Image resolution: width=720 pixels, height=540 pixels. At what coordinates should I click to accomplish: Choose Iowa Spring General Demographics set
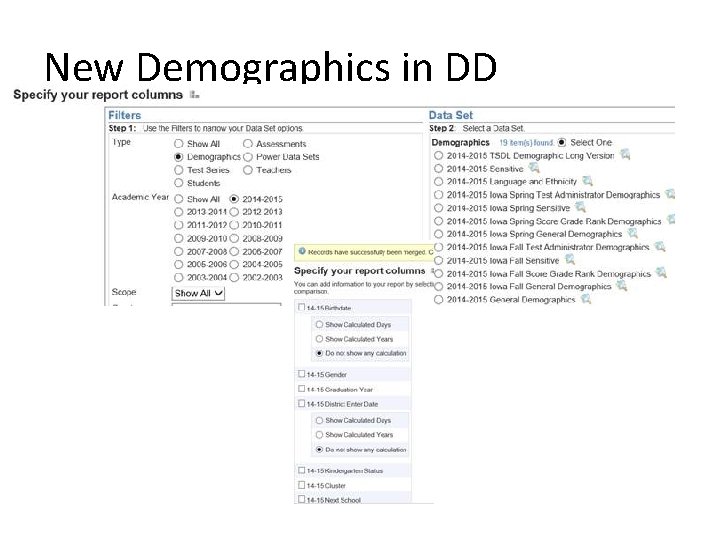(x=439, y=234)
